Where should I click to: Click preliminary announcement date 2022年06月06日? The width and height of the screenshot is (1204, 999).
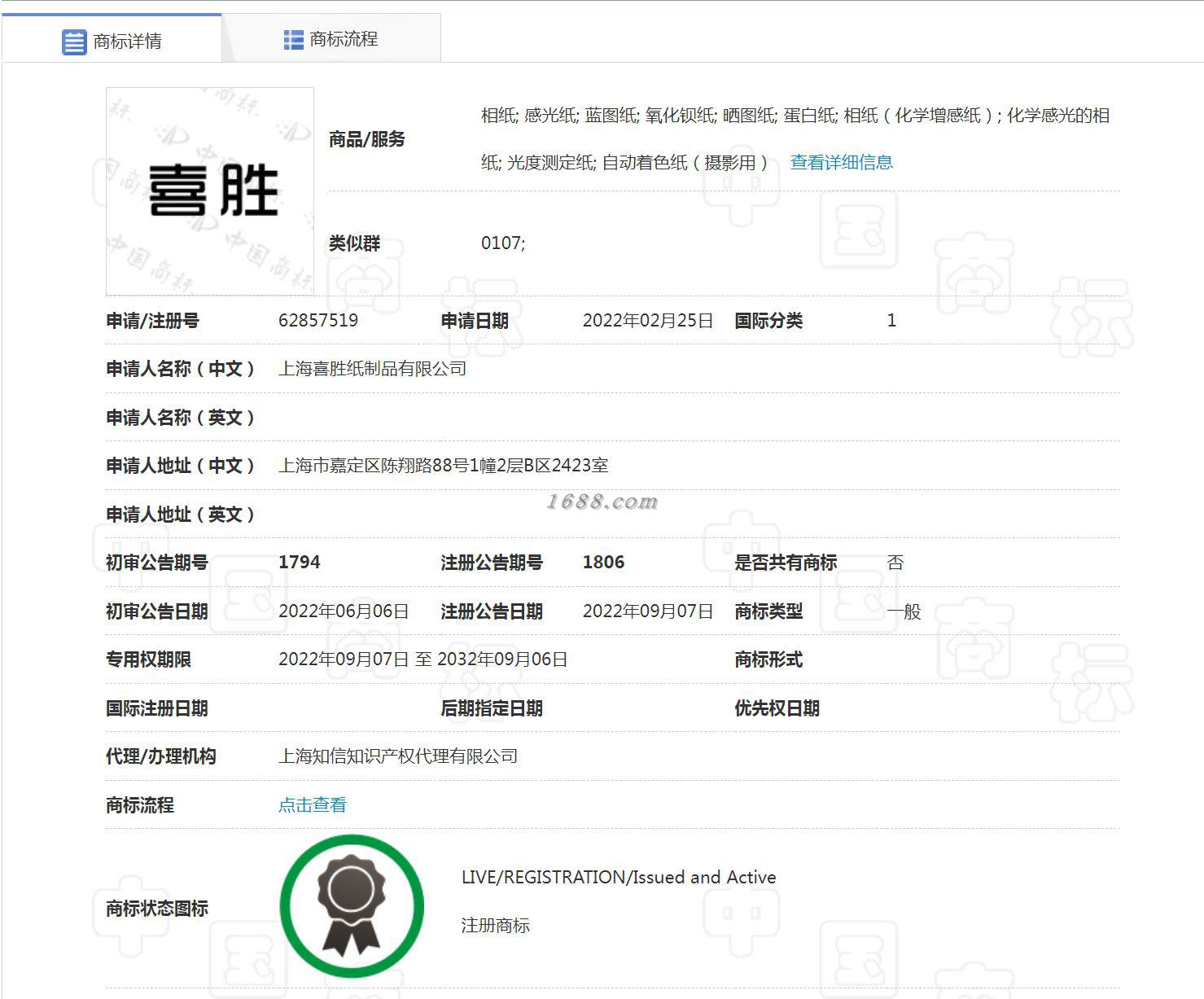[344, 611]
